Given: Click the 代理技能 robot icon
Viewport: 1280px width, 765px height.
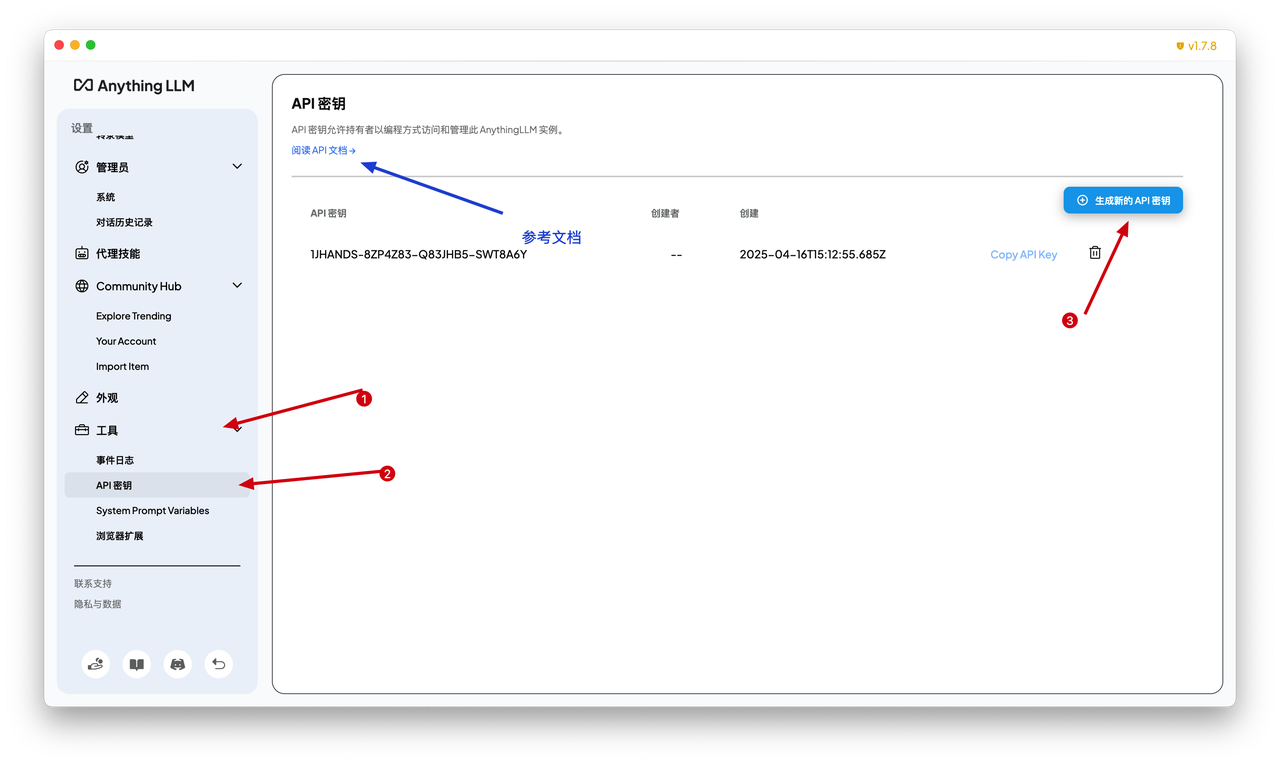Looking at the screenshot, I should coord(82,254).
